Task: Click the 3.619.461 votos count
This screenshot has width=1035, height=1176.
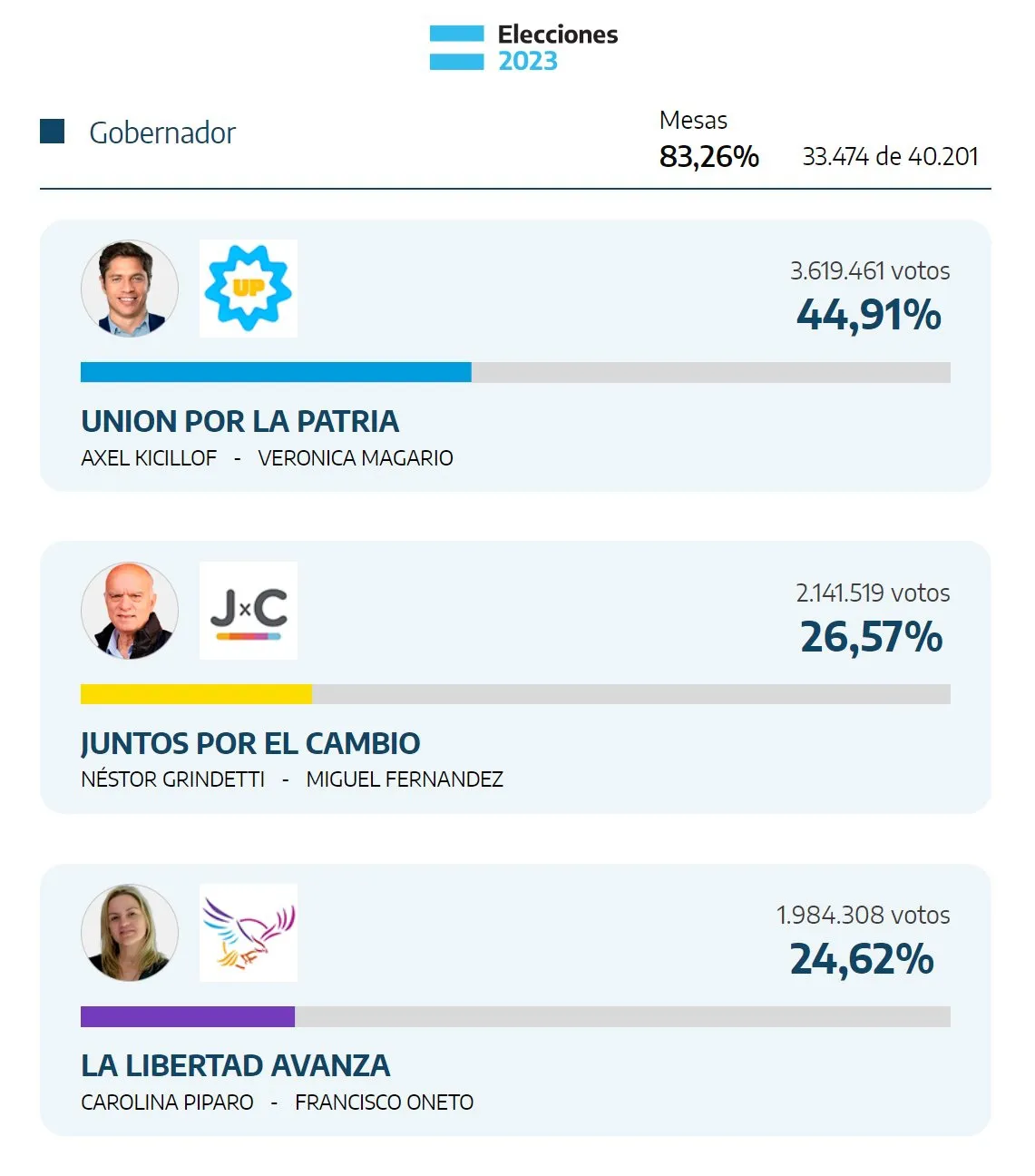Action: [870, 271]
